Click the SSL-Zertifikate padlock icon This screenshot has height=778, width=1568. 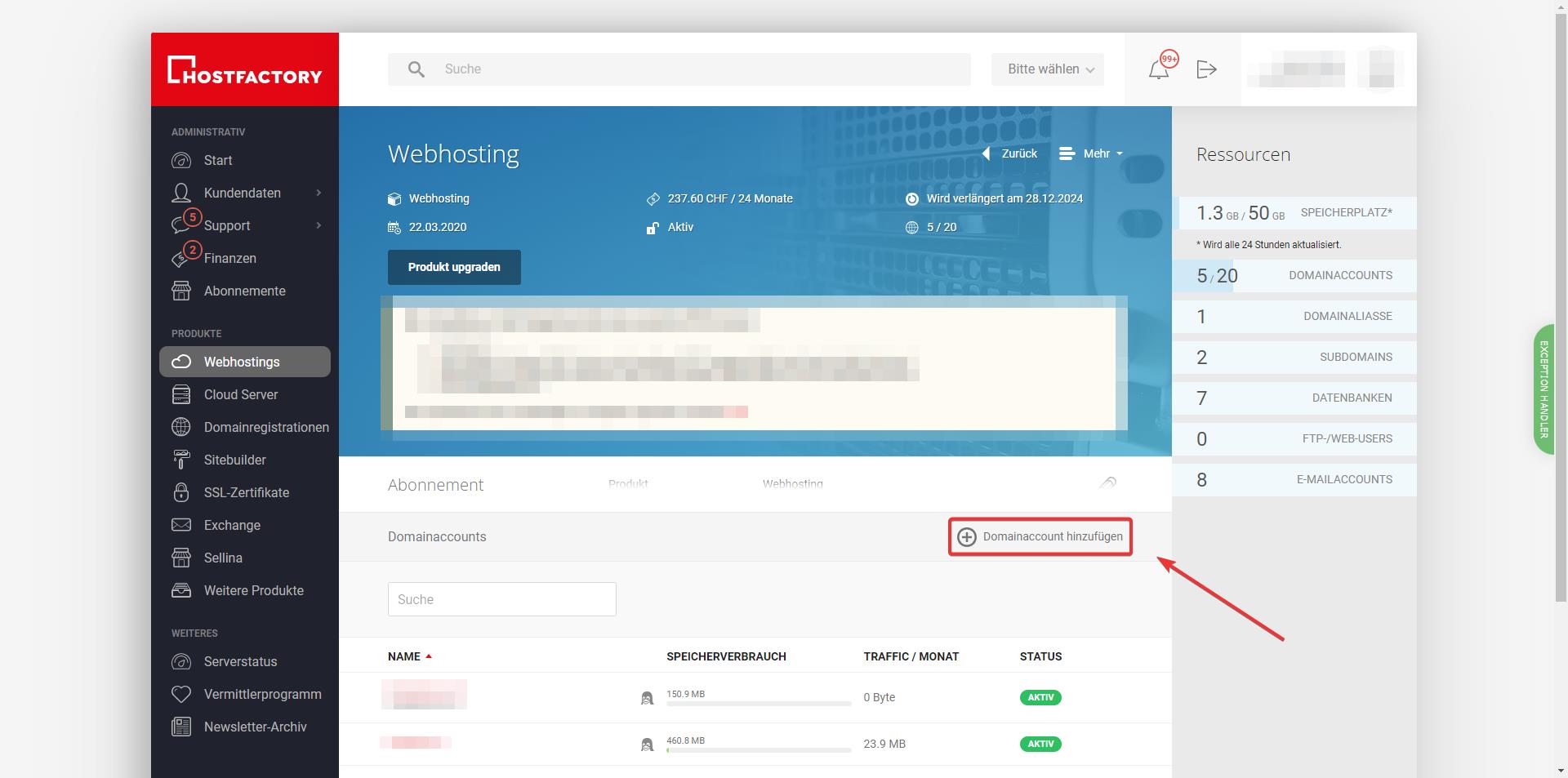click(x=181, y=492)
